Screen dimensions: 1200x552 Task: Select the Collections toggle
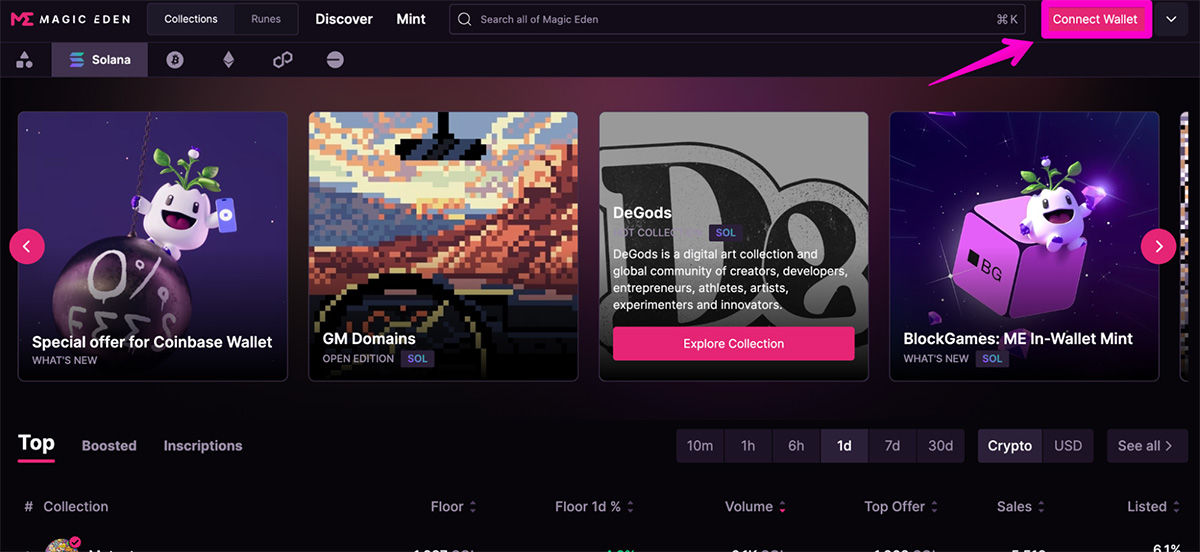191,19
